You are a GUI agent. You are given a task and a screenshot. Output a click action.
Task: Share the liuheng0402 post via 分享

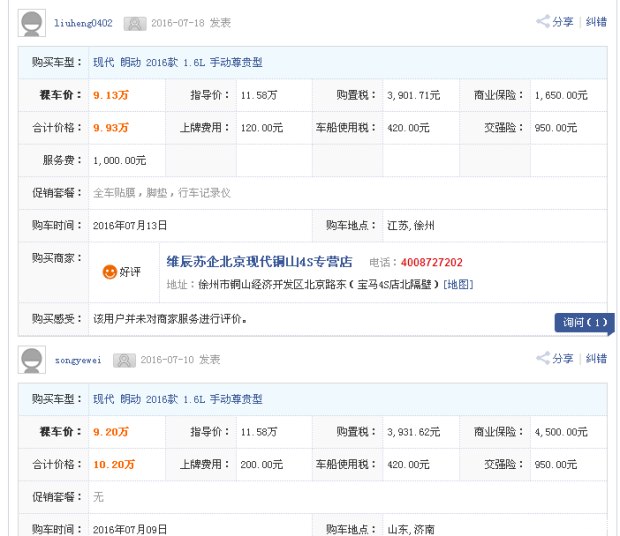(555, 22)
